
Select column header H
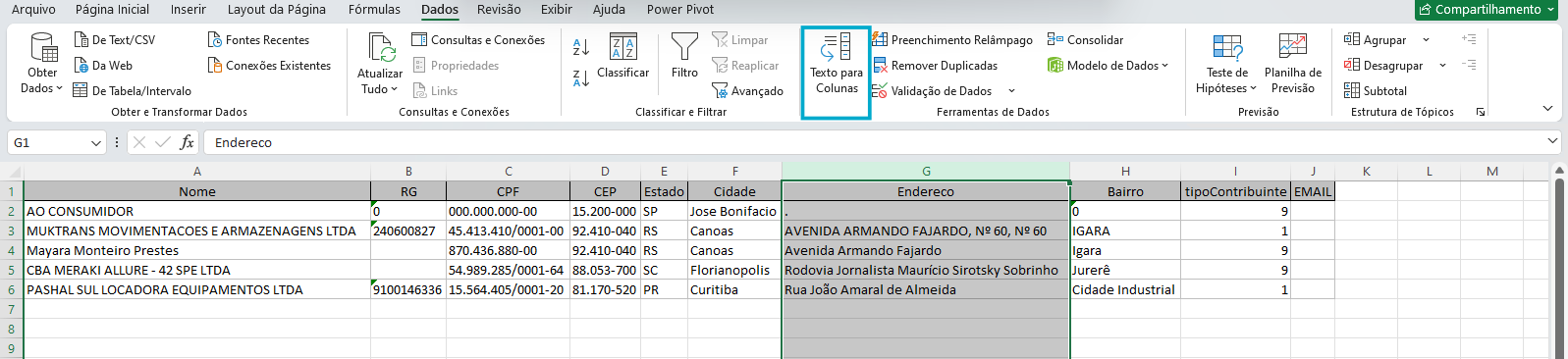coord(1125,171)
